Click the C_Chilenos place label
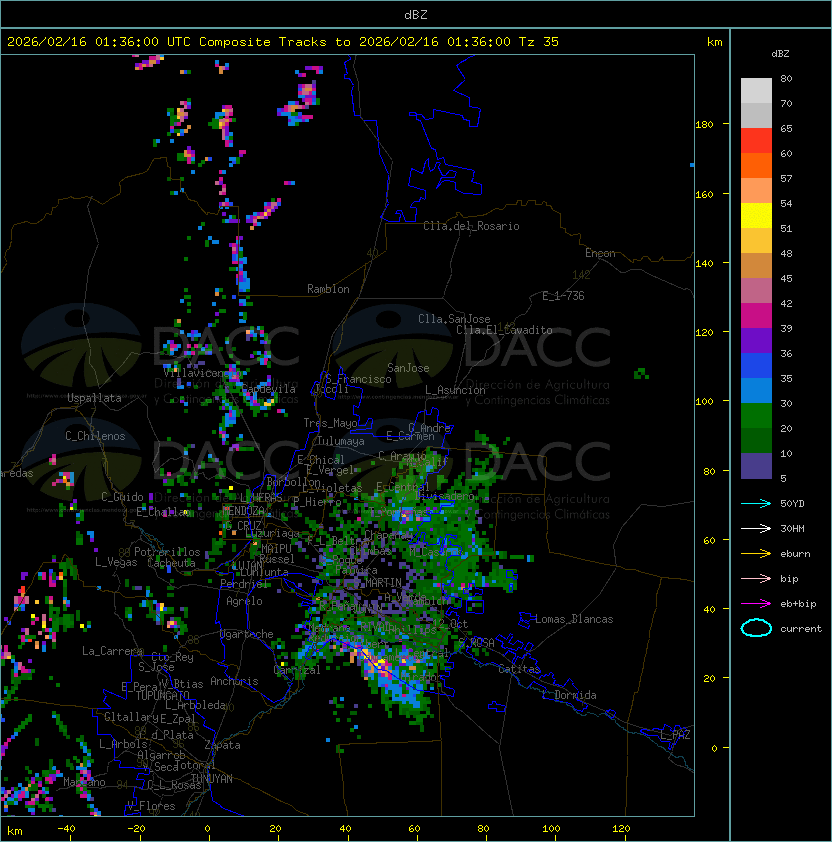 (x=95, y=436)
